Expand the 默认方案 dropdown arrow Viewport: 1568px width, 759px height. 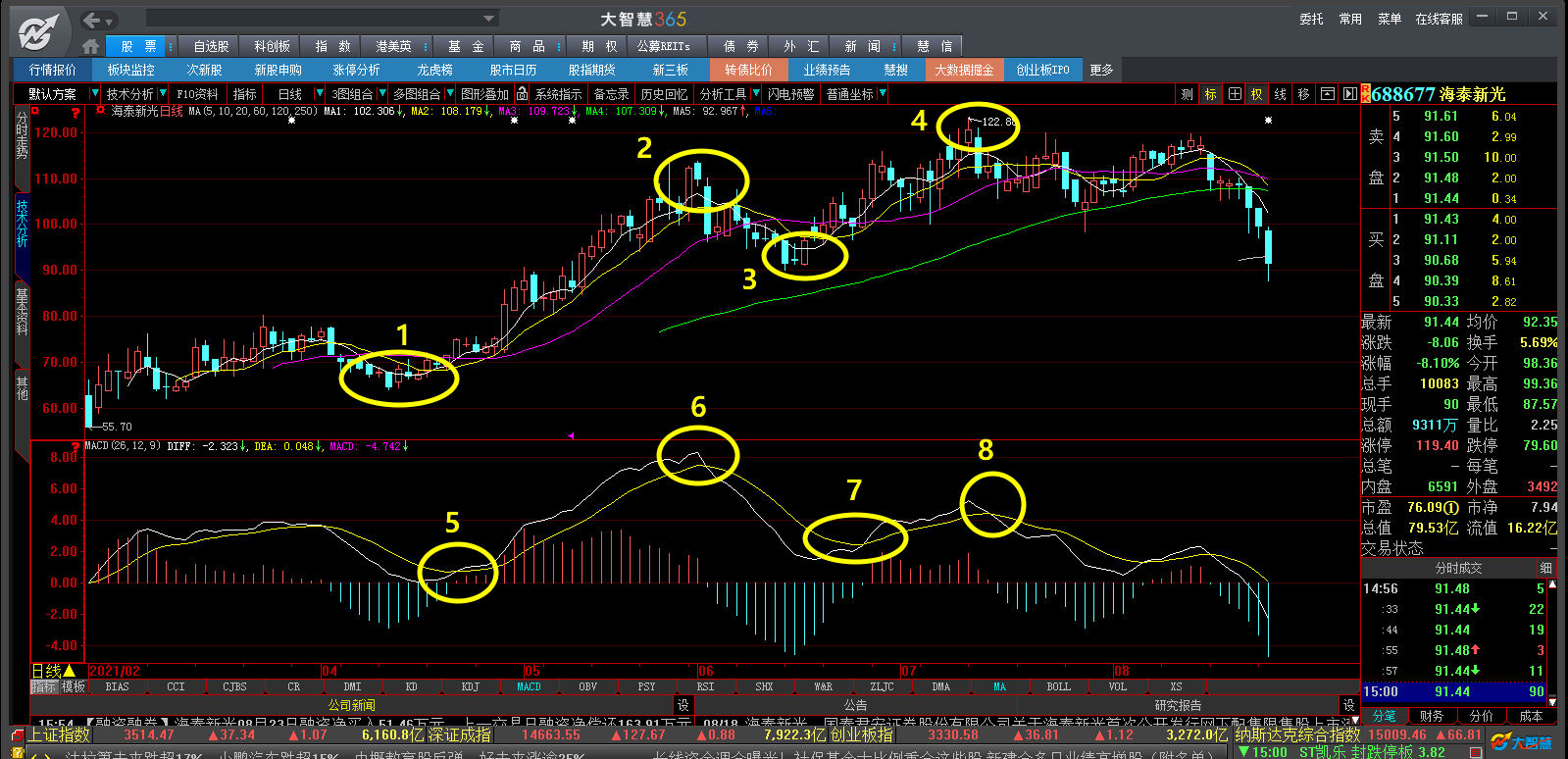click(x=95, y=94)
